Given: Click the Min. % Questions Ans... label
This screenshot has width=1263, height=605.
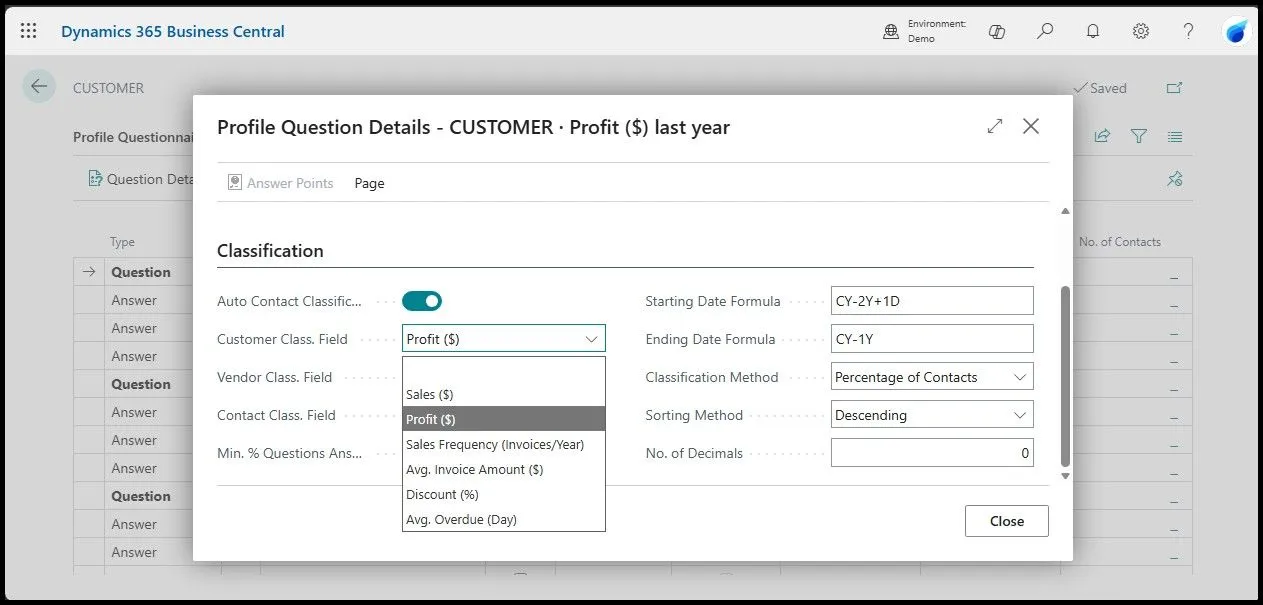Looking at the screenshot, I should pyautogui.click(x=290, y=453).
